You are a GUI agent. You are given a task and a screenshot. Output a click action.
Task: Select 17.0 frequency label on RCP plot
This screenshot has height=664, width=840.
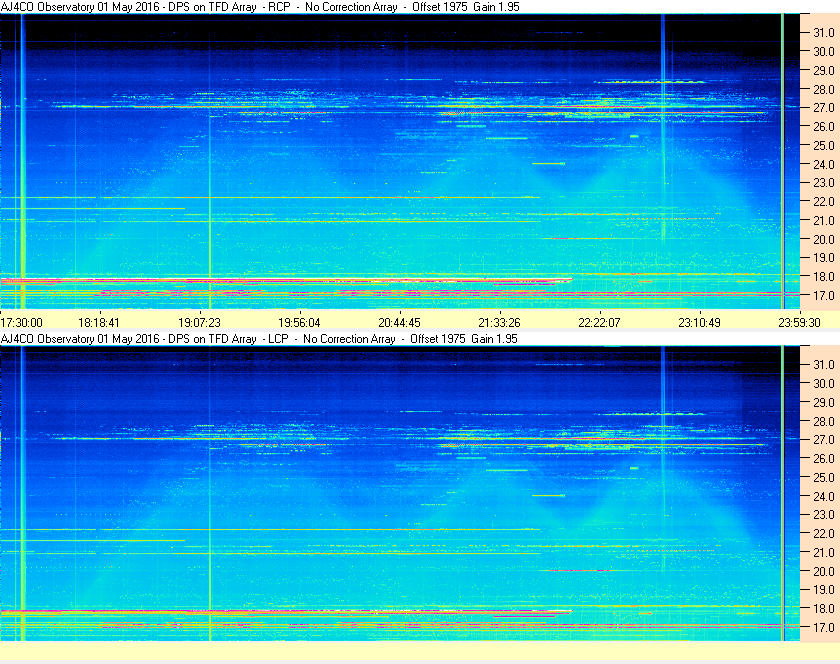click(x=824, y=295)
